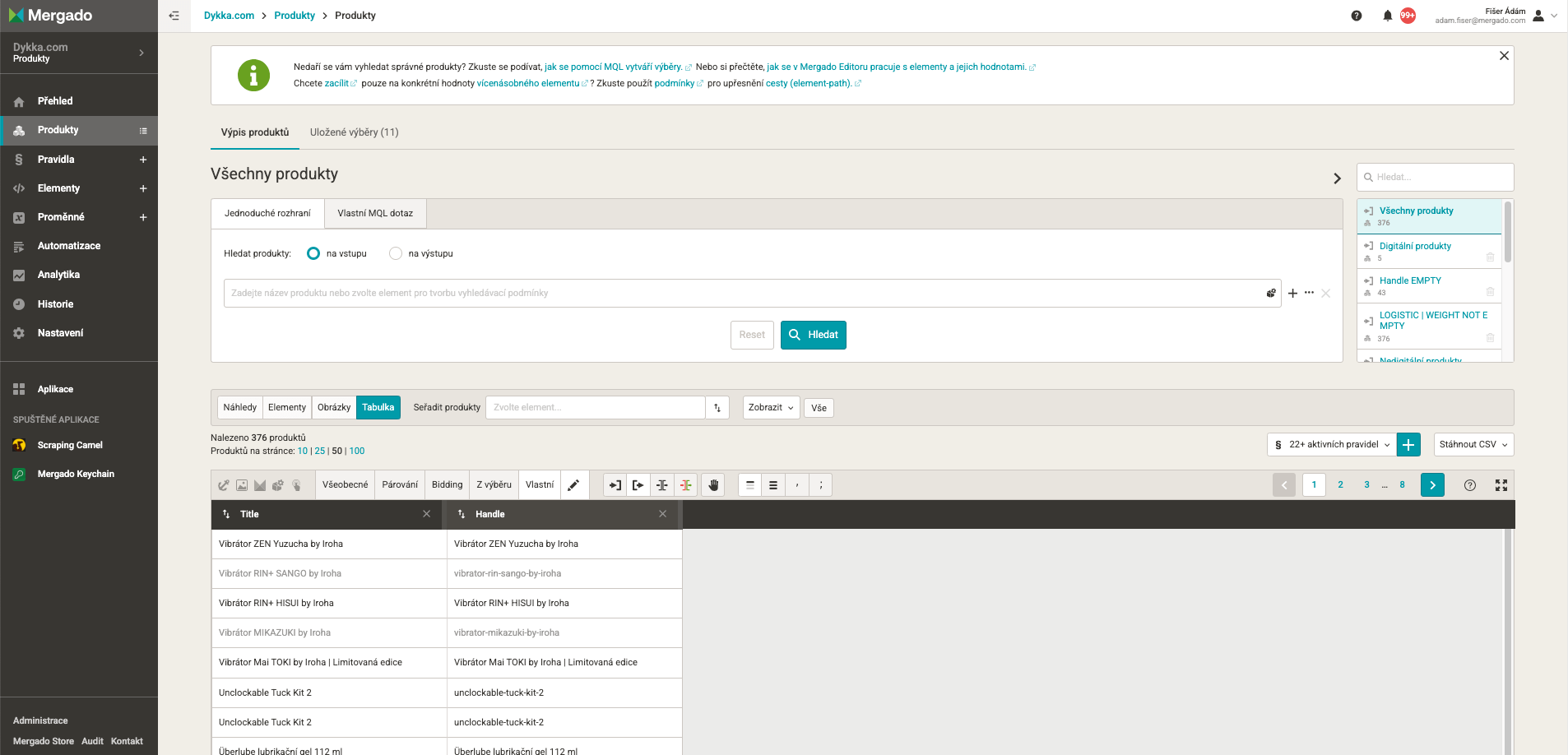Toggle fullscreen table view icon
1568x755 pixels.
1501,485
